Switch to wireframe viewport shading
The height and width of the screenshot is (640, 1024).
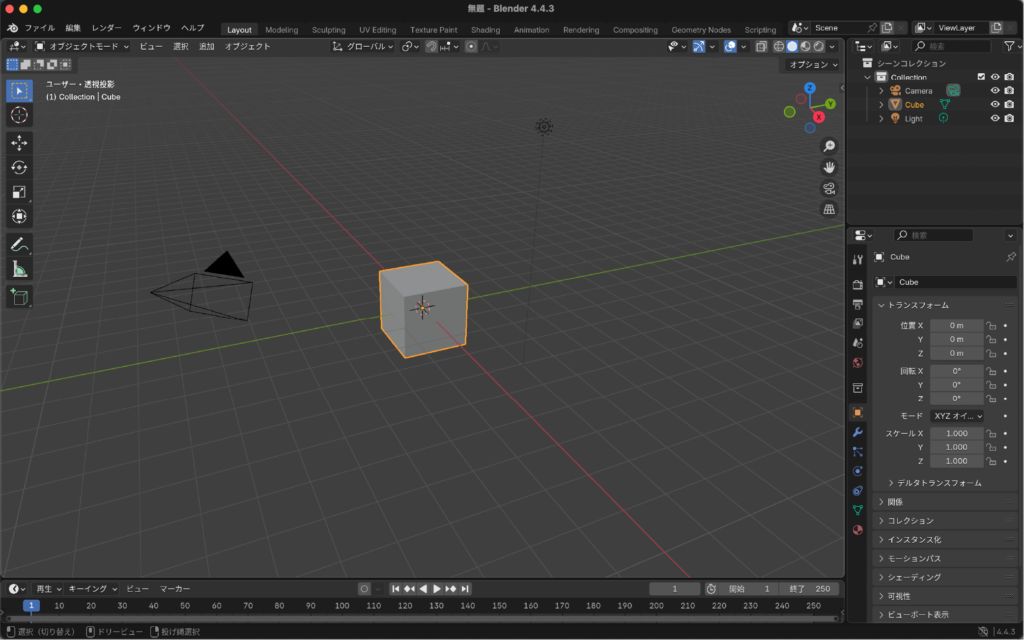(x=778, y=46)
